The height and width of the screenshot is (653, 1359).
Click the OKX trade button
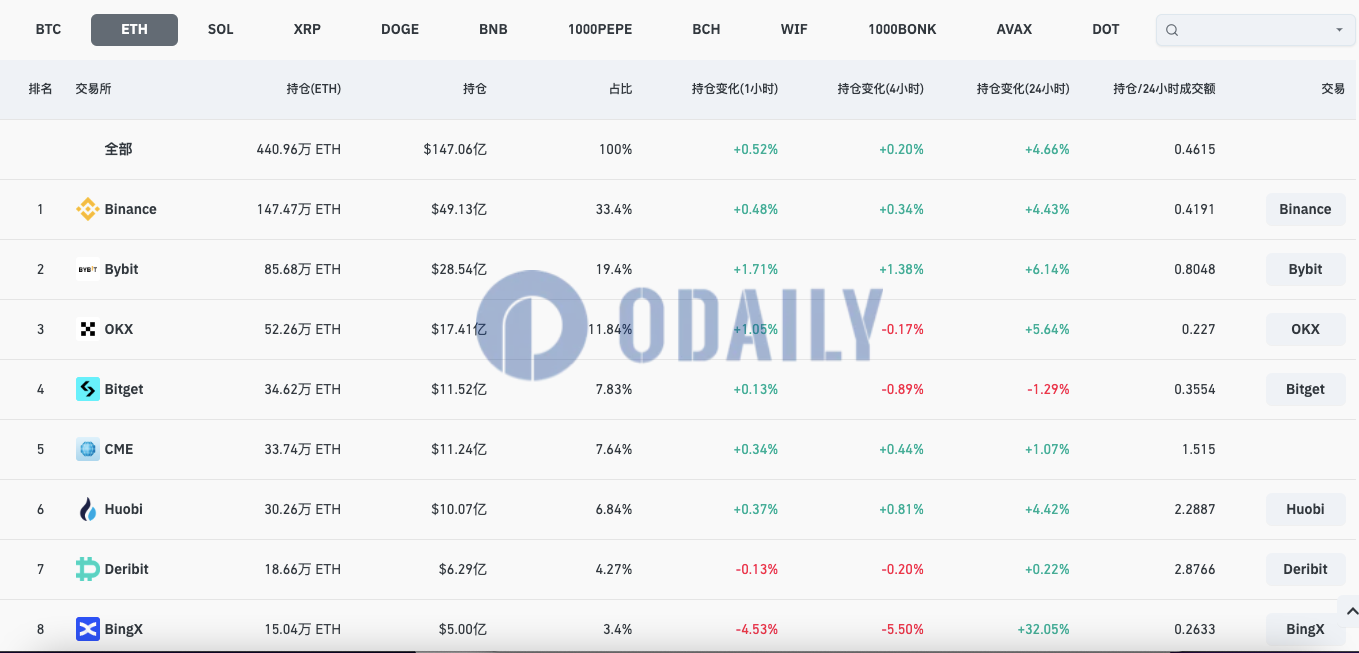pyautogui.click(x=1305, y=329)
